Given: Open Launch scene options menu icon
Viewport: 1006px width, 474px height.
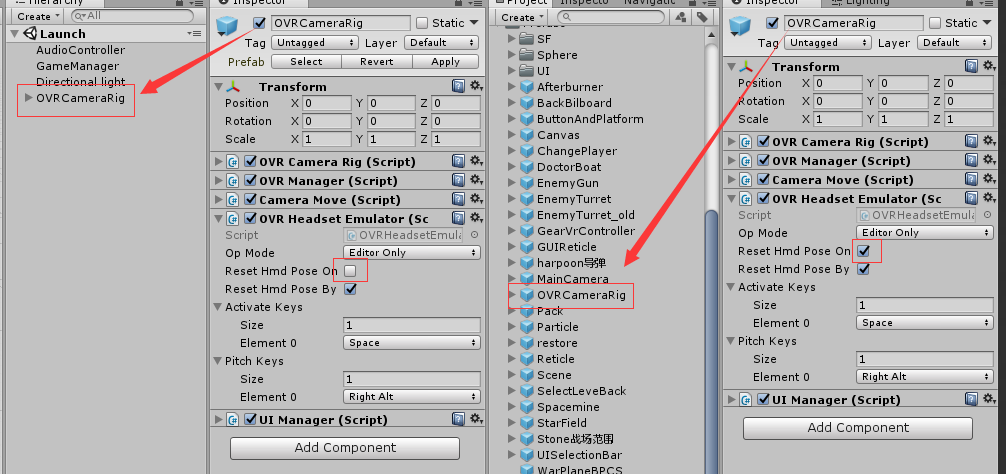Looking at the screenshot, I should pyautogui.click(x=194, y=33).
